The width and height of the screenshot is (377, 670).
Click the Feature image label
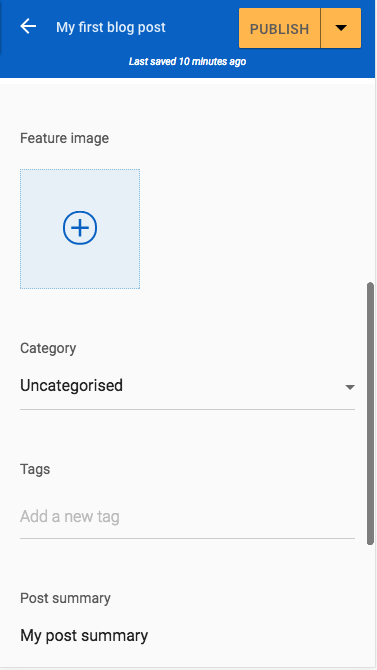point(65,138)
